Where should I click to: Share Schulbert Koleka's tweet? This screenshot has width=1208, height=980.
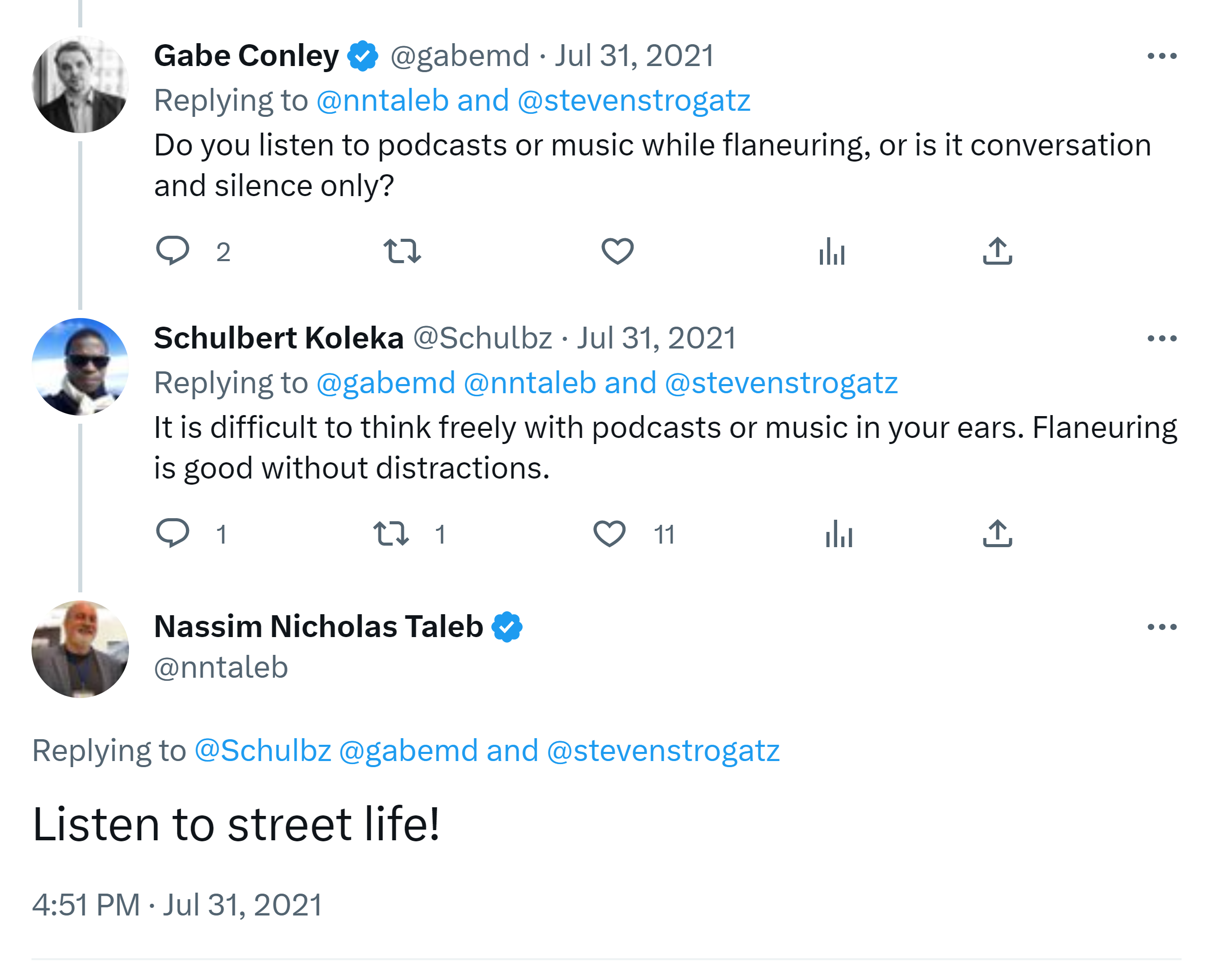click(997, 533)
